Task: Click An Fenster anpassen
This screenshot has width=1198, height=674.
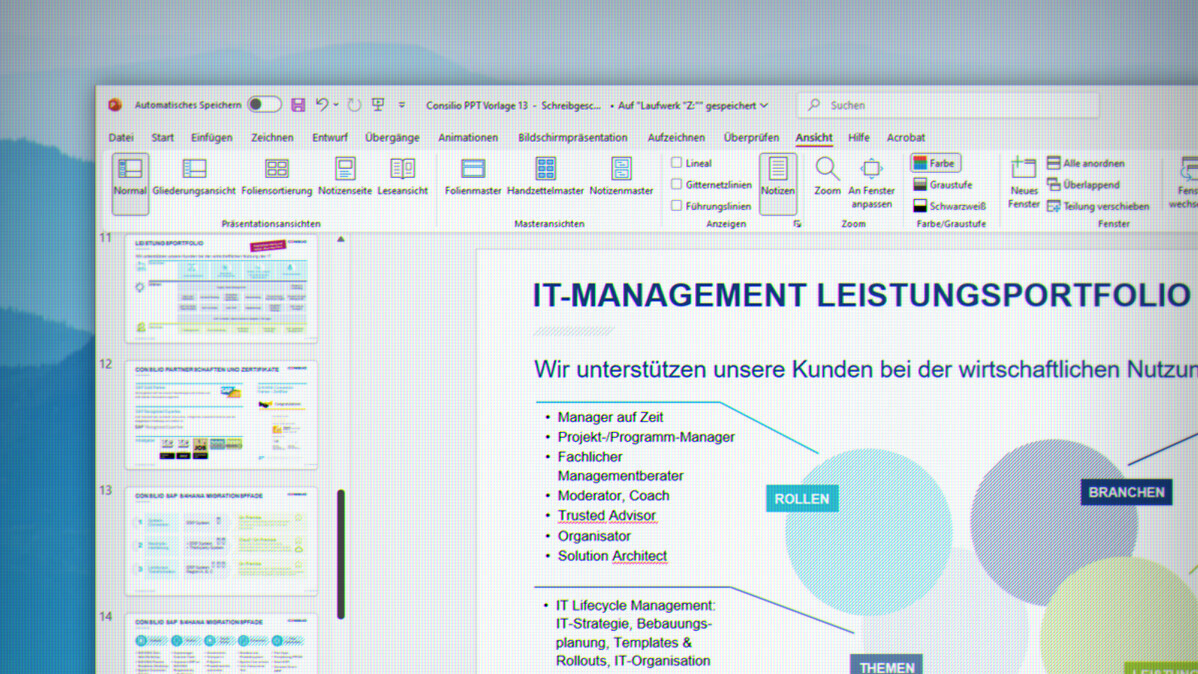Action: (x=871, y=183)
